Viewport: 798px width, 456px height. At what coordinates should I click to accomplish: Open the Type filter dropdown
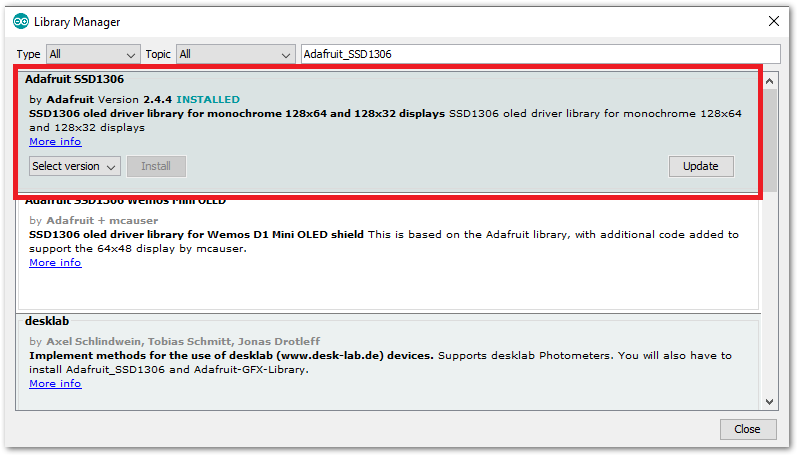(x=93, y=54)
